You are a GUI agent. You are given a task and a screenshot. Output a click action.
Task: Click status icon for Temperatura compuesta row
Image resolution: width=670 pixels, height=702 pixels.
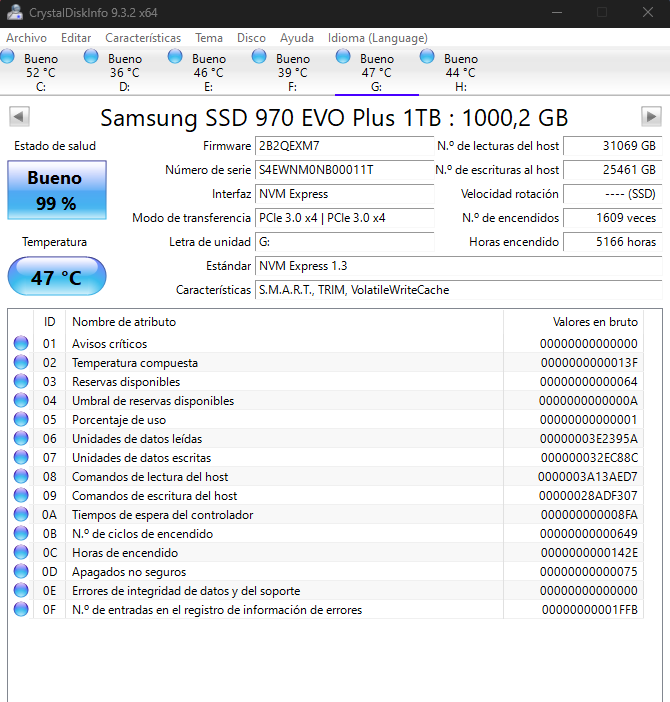click(x=21, y=362)
